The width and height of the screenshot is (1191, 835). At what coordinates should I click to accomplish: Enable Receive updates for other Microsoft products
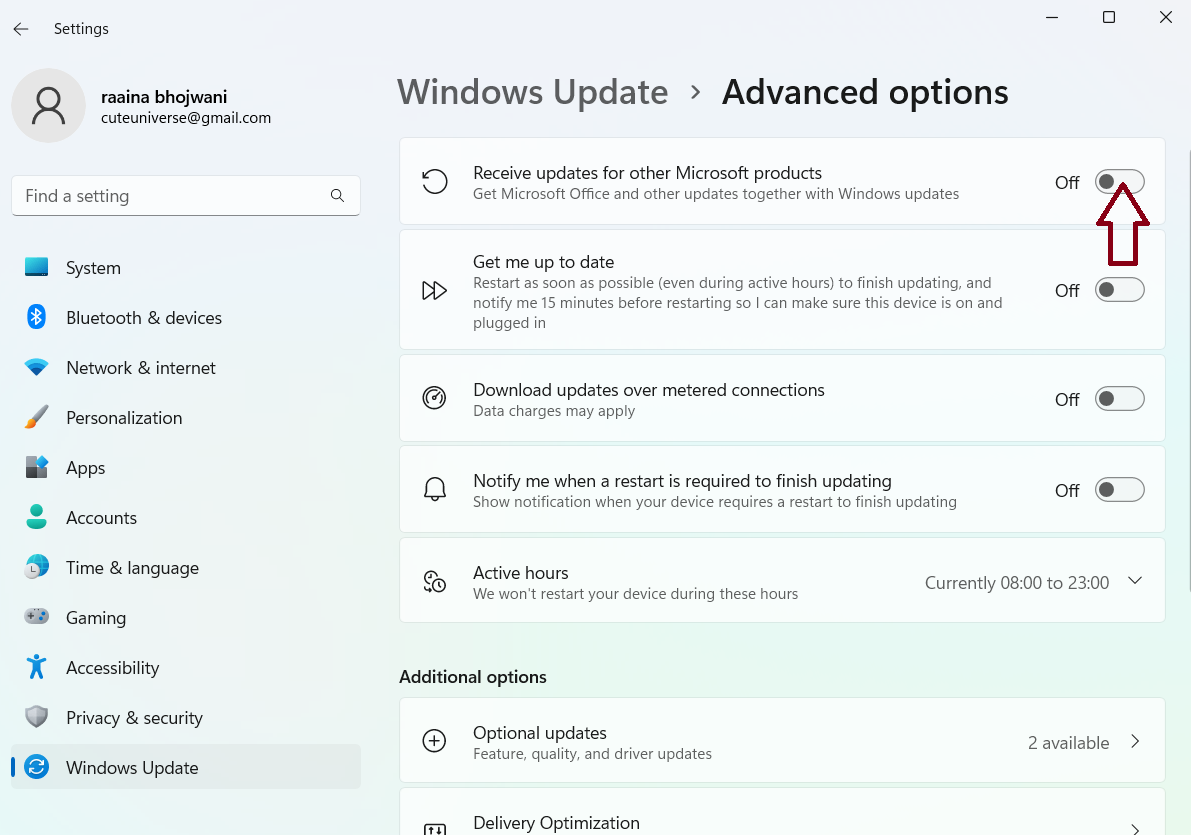coord(1119,182)
